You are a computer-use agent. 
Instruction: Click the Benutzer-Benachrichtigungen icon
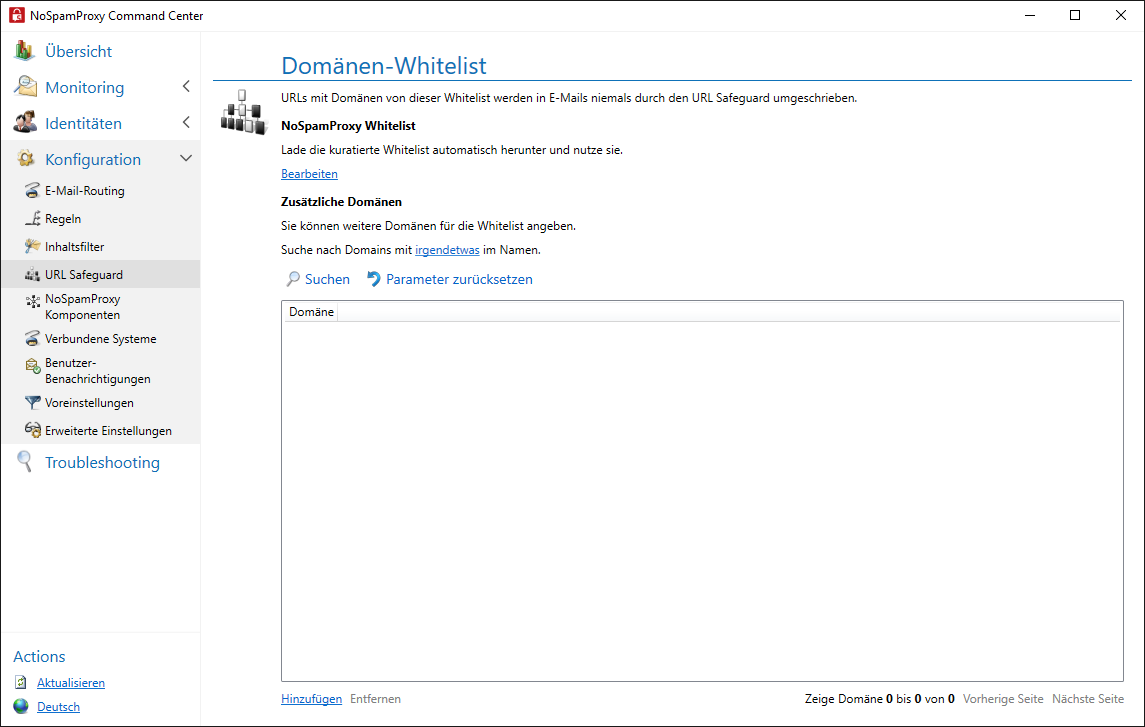(x=32, y=365)
